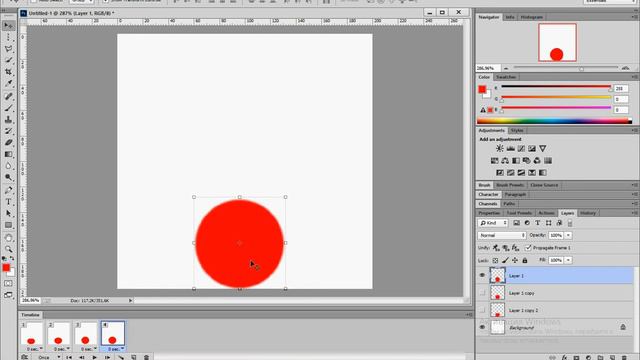The width and height of the screenshot is (640, 360).
Task: Click the Brightness/Contrast adjustment icon
Action: click(x=500, y=149)
